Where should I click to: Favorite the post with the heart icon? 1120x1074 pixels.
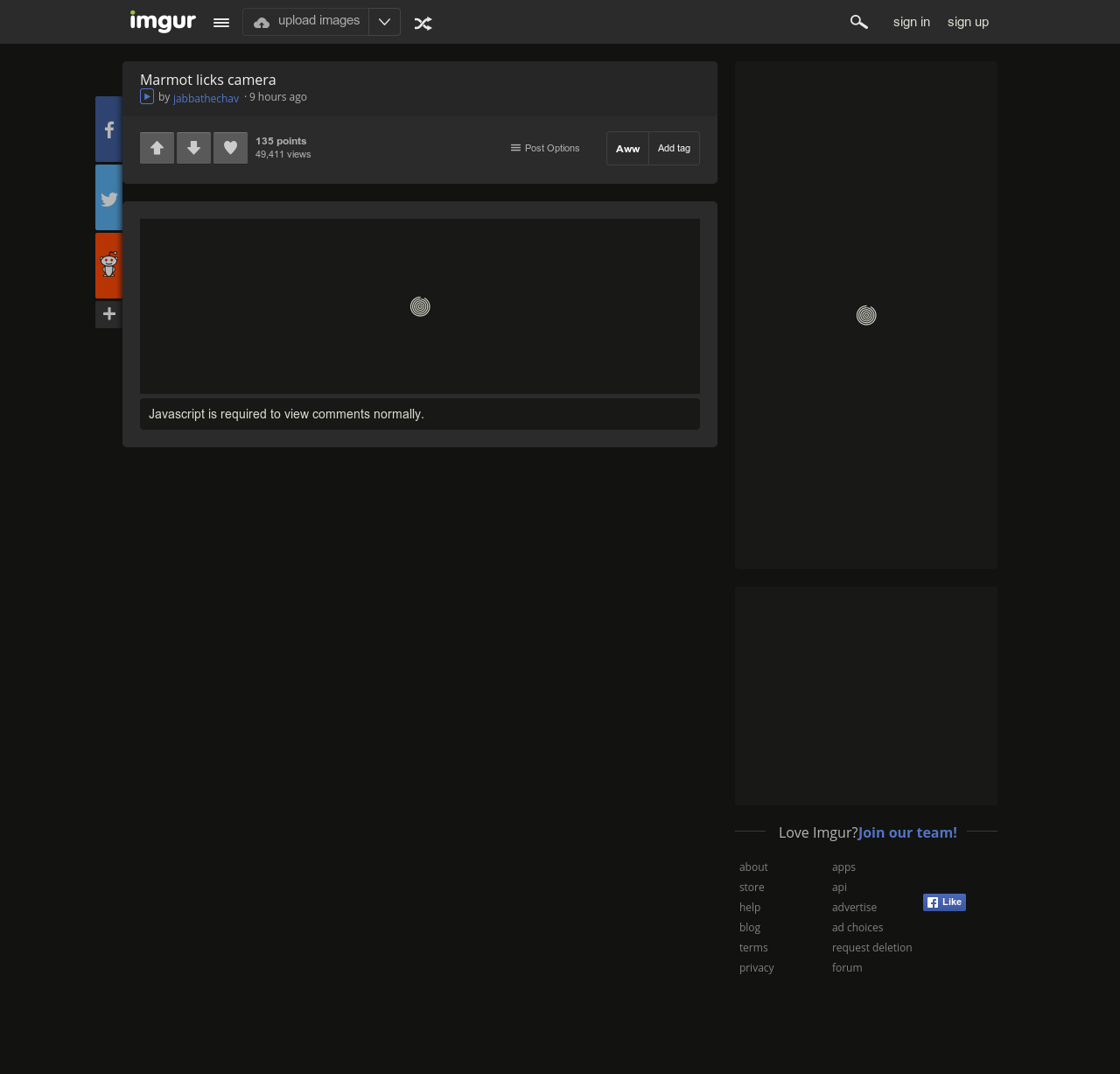[x=231, y=148]
